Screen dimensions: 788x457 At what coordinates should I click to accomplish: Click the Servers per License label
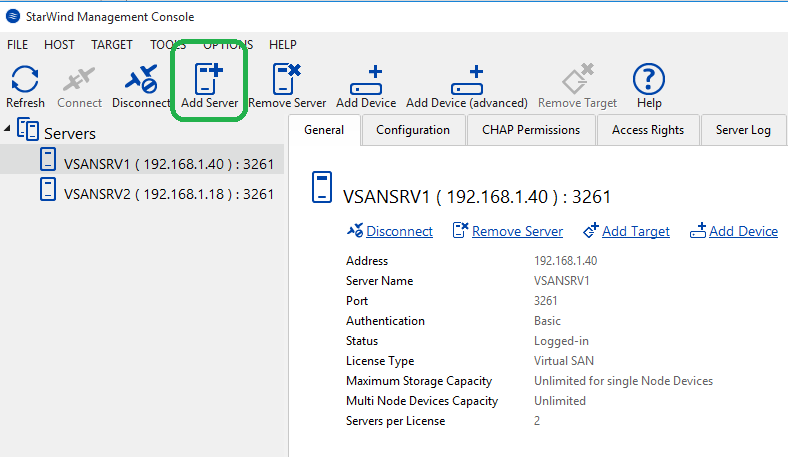(396, 421)
